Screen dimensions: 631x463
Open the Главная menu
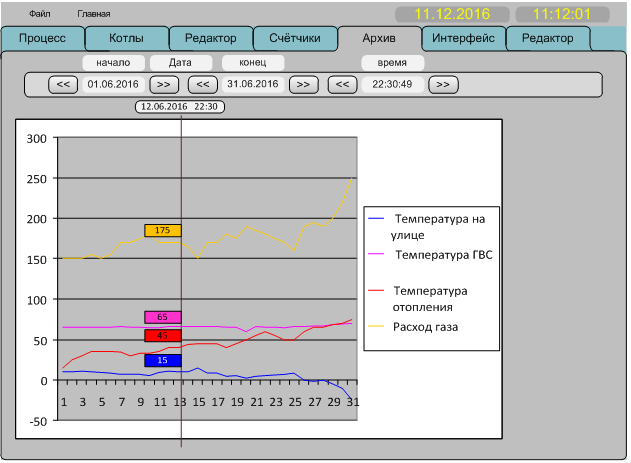point(94,14)
